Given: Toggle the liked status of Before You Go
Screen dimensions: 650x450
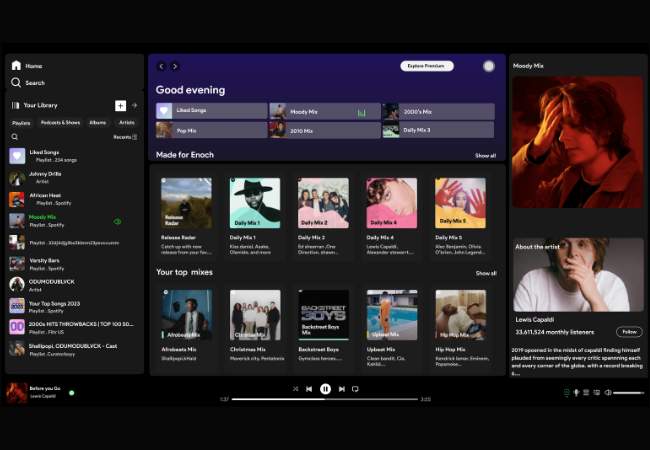Looking at the screenshot, I should (72, 393).
